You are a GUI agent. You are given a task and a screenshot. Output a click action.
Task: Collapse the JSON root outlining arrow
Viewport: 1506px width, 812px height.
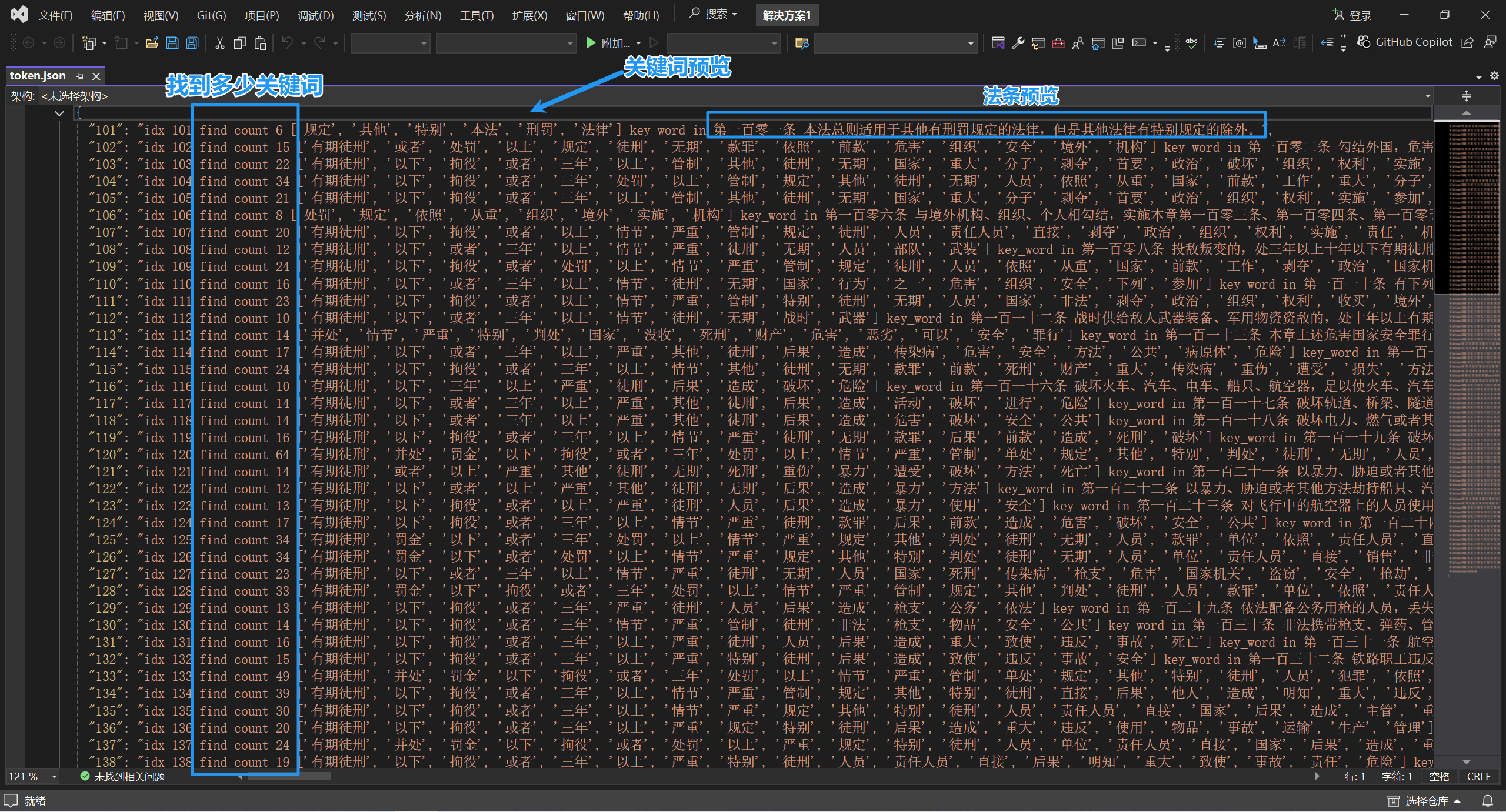tap(59, 113)
